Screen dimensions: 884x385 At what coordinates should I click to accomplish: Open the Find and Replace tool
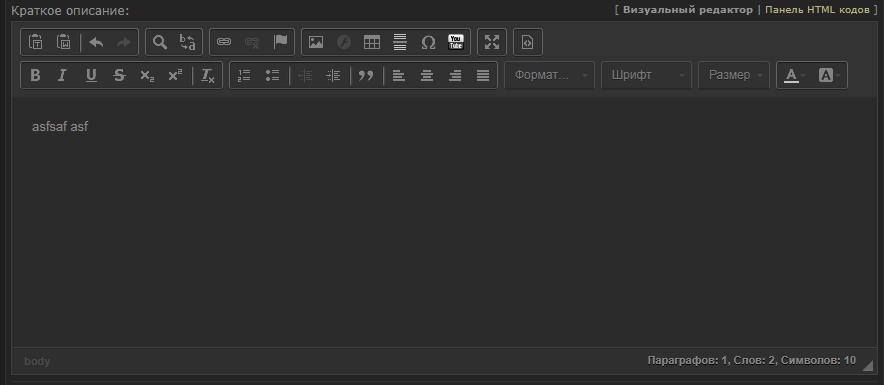(188, 42)
